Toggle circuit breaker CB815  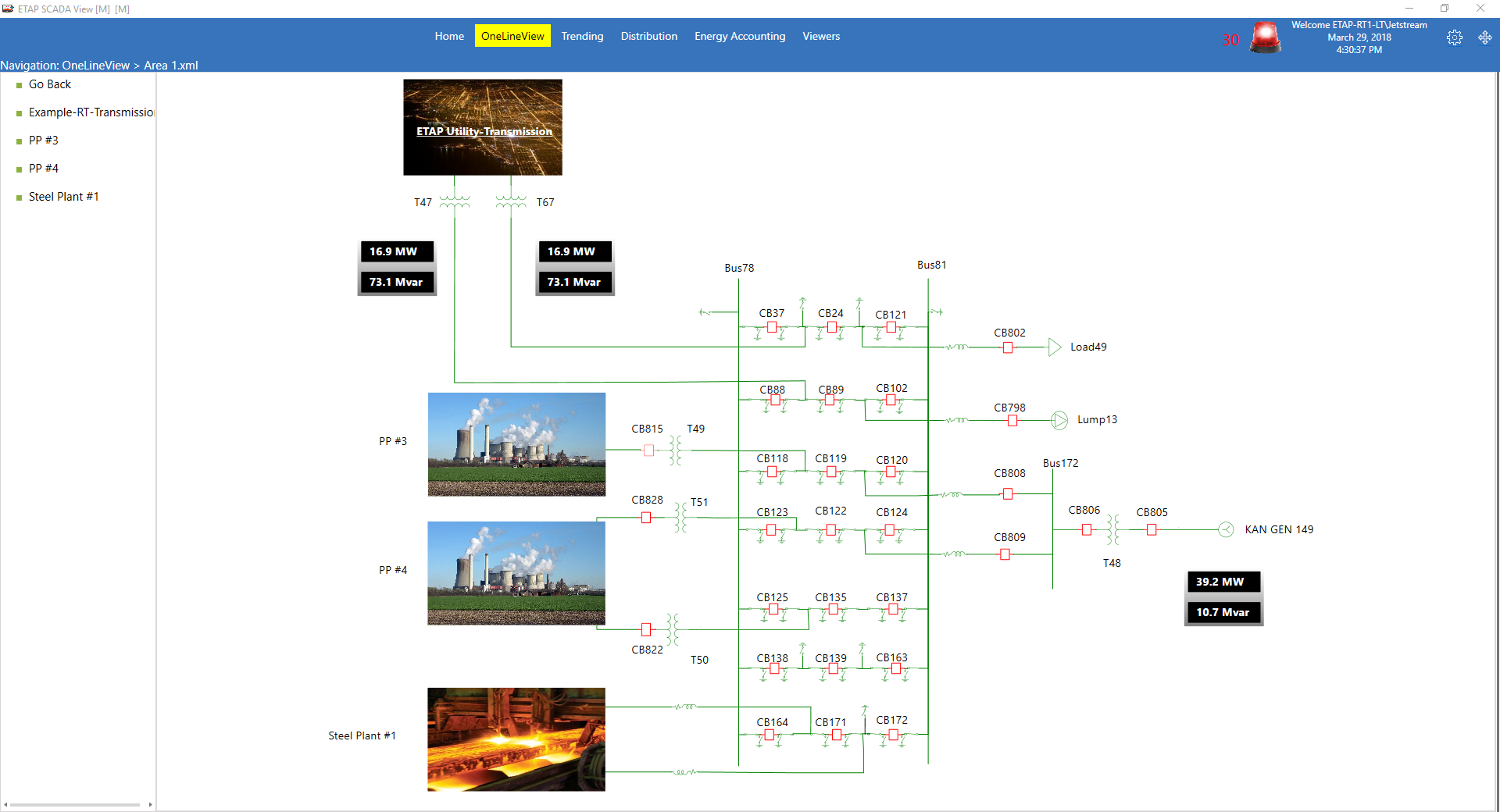tap(648, 451)
